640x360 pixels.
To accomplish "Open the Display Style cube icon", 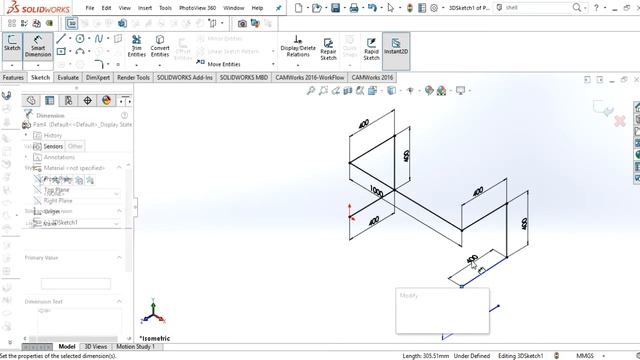I will click(391, 91).
